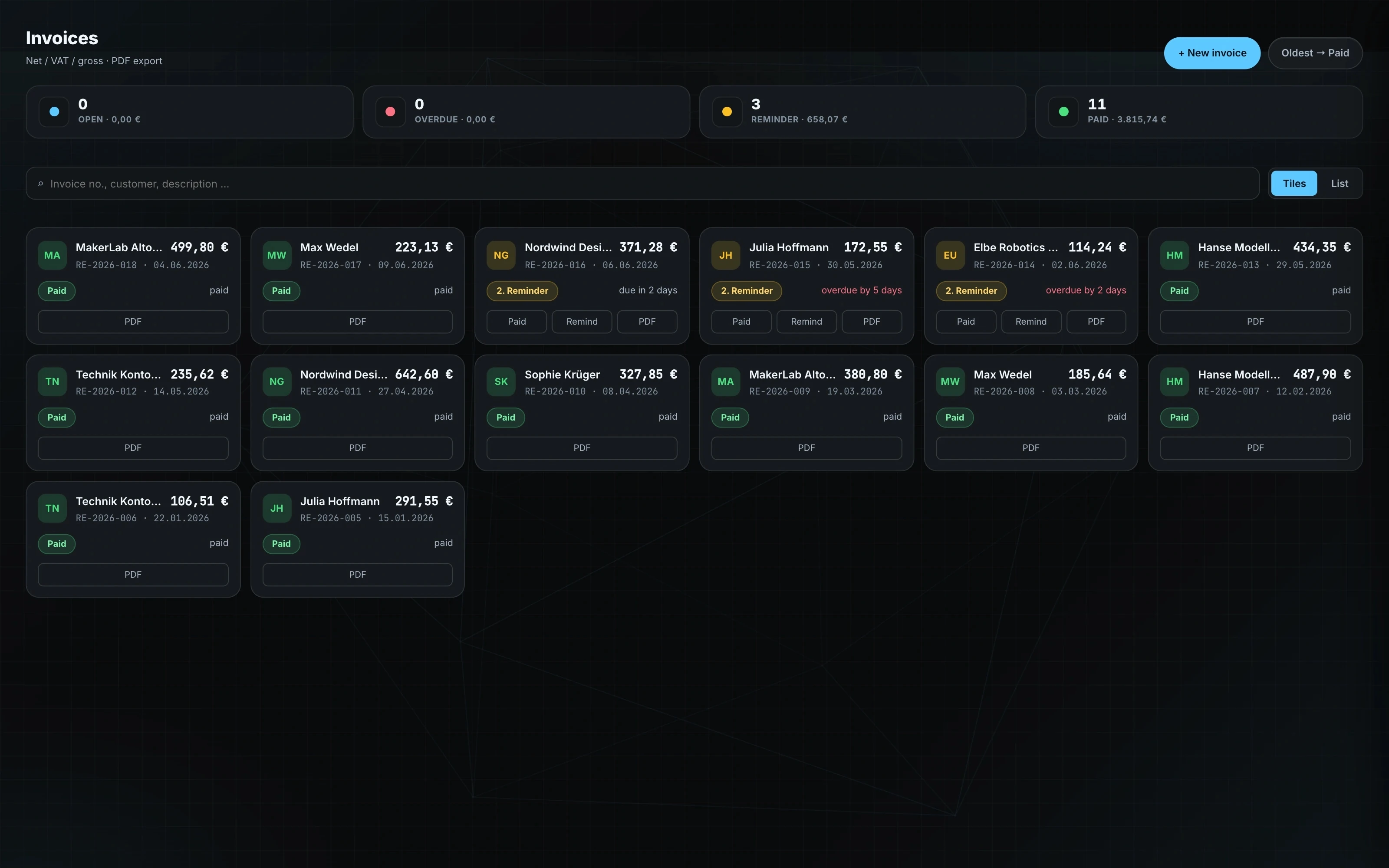Click the HM avatar on RE-2026-007 card
1389x868 pixels.
pos(1174,382)
